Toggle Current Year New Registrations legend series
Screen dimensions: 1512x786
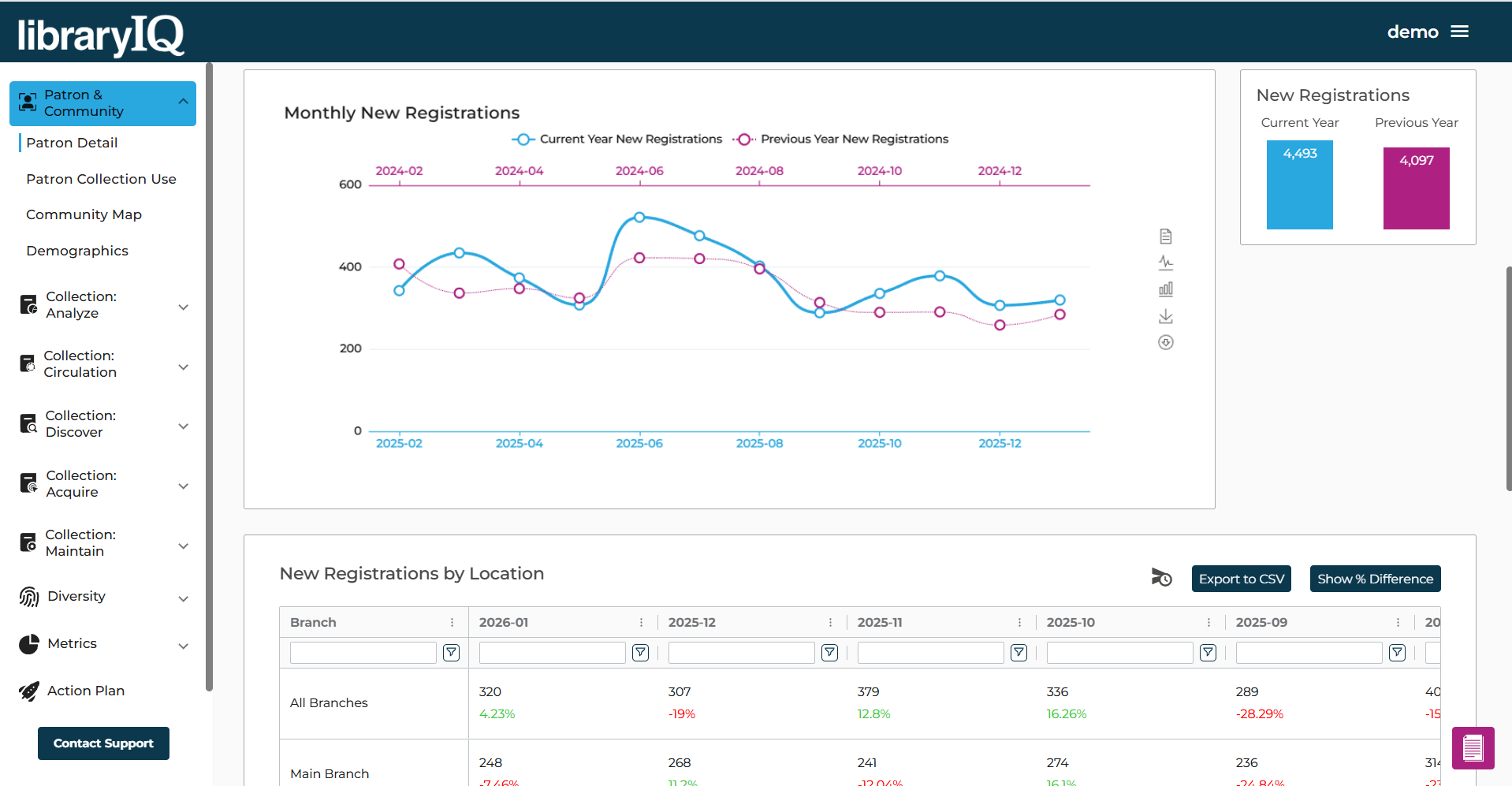pyautogui.click(x=616, y=139)
